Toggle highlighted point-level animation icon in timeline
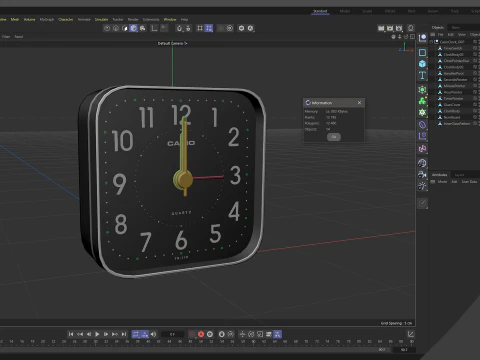480x360 pixels. coord(277,334)
